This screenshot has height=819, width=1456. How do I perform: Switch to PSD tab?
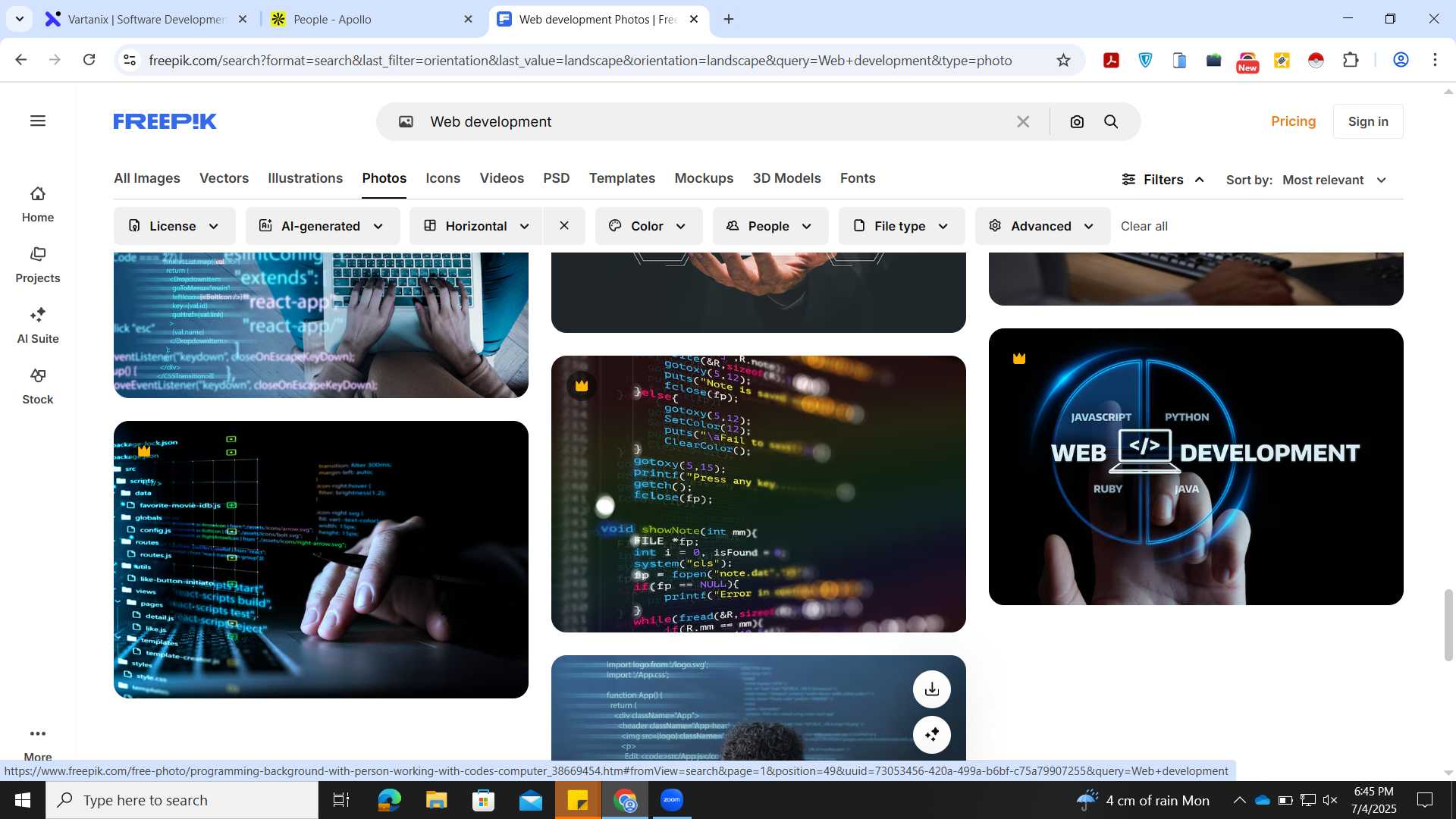point(556,178)
